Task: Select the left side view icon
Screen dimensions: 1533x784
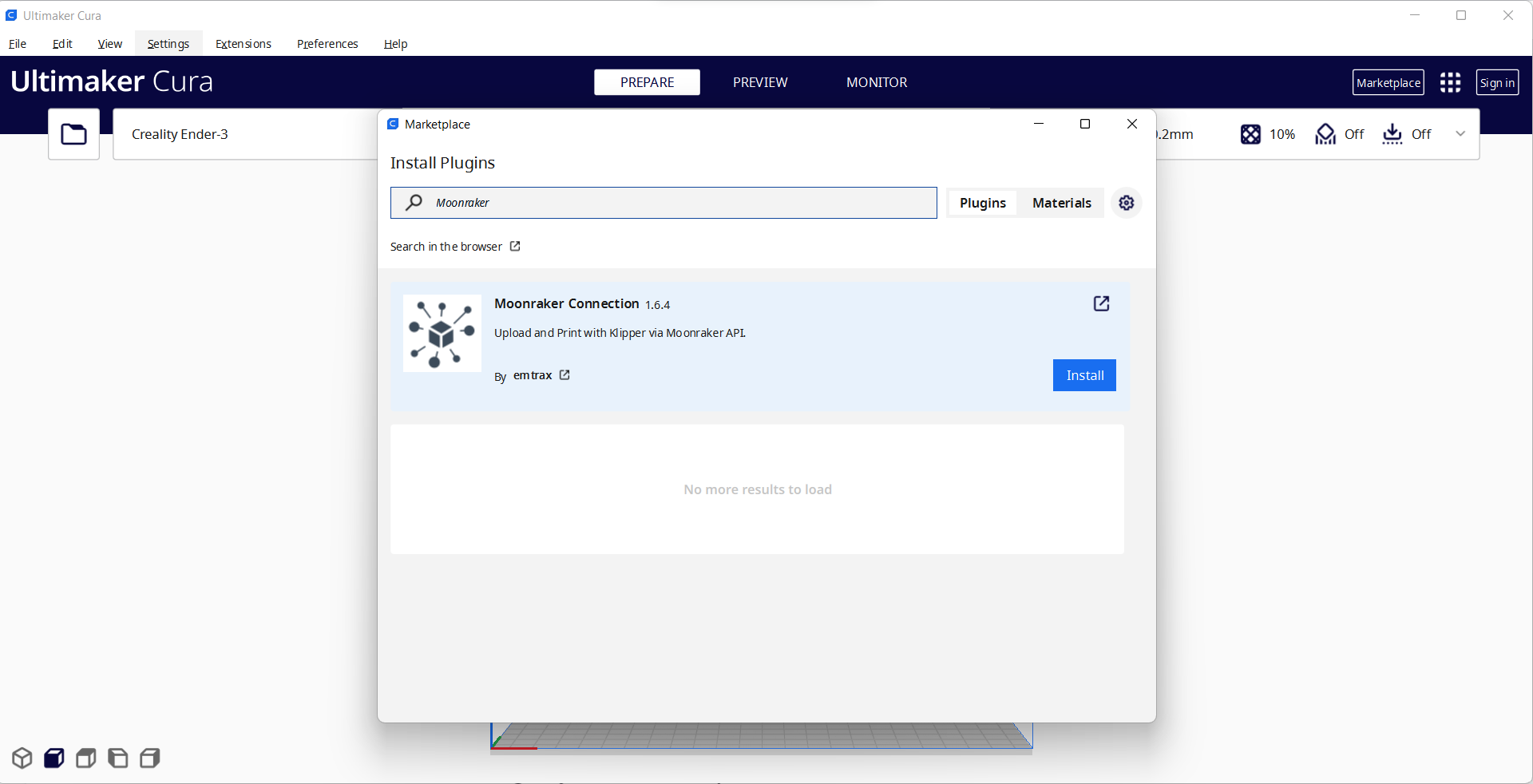Action: point(118,758)
